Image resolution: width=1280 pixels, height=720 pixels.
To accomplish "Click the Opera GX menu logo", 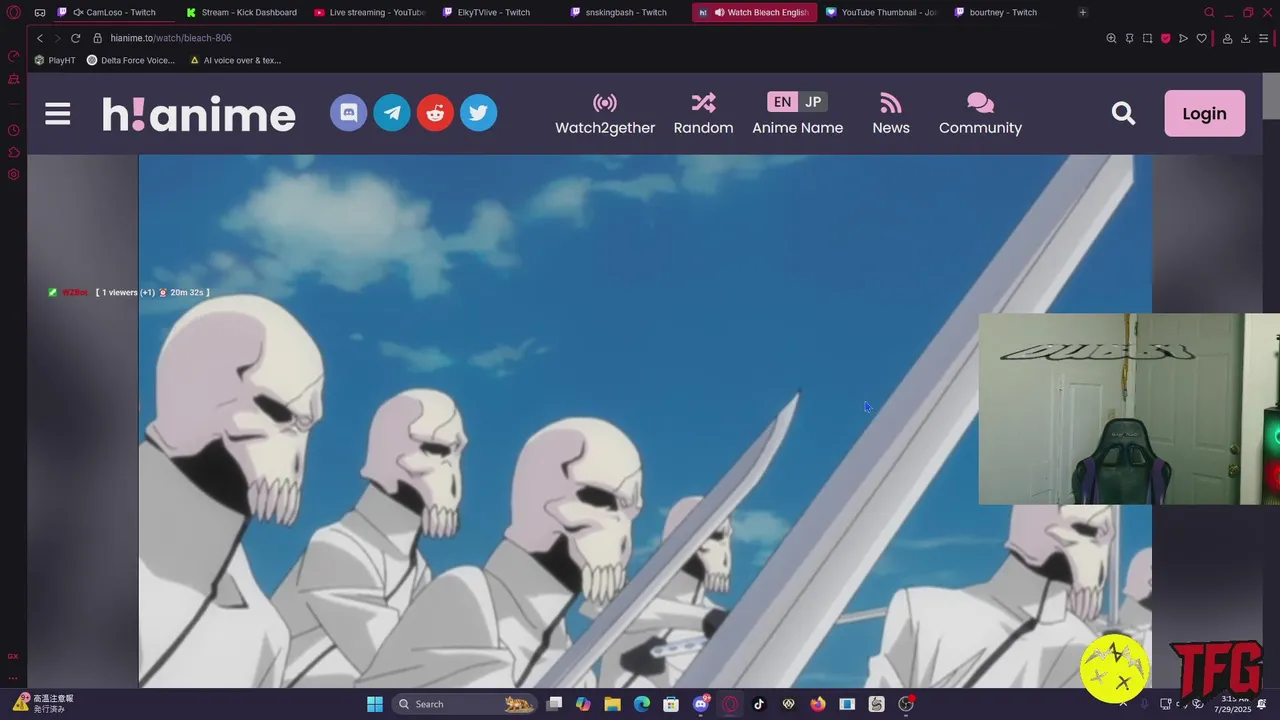I will 13,13.
